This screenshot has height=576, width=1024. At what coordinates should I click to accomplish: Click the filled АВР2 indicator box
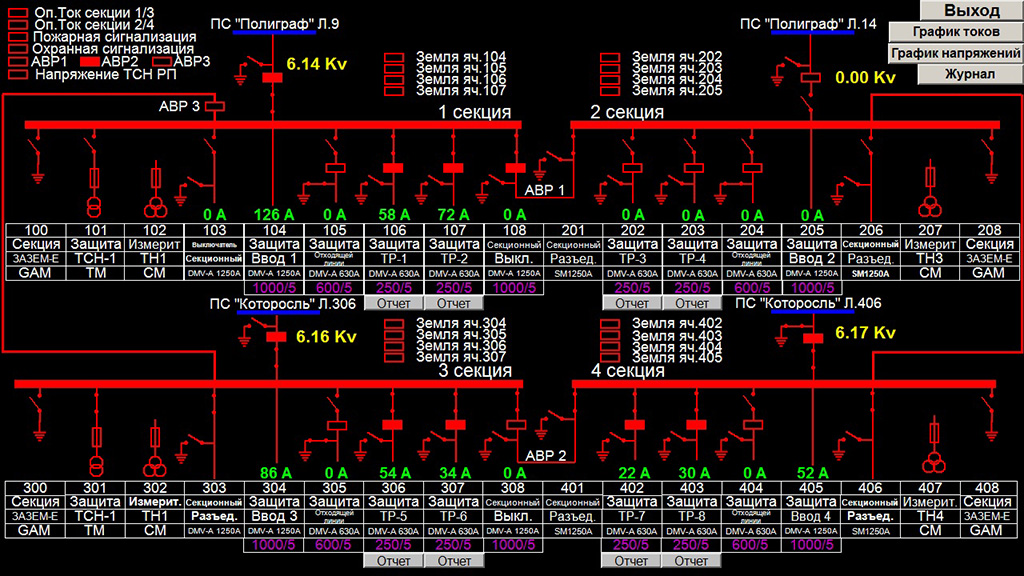pos(89,61)
